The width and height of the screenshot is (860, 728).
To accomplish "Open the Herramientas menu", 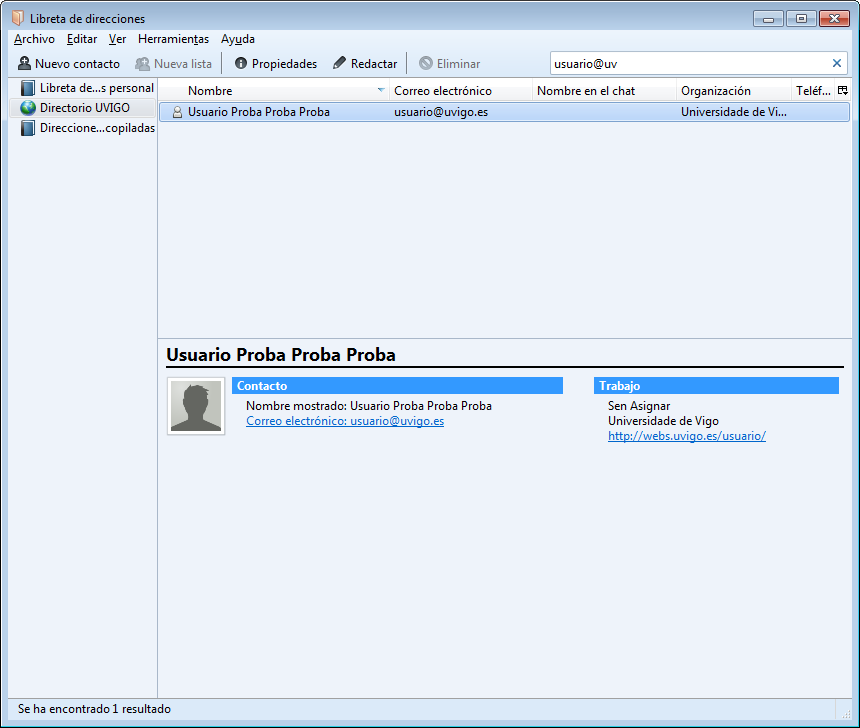I will (173, 39).
